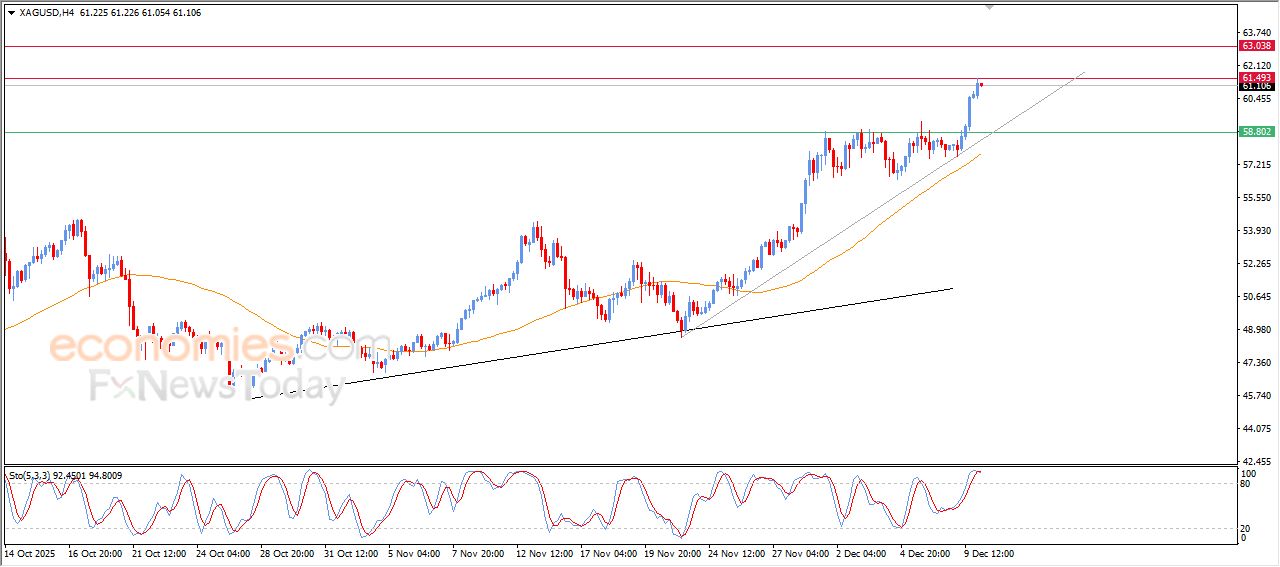Click the FxNewsToday watermark text

[216, 385]
